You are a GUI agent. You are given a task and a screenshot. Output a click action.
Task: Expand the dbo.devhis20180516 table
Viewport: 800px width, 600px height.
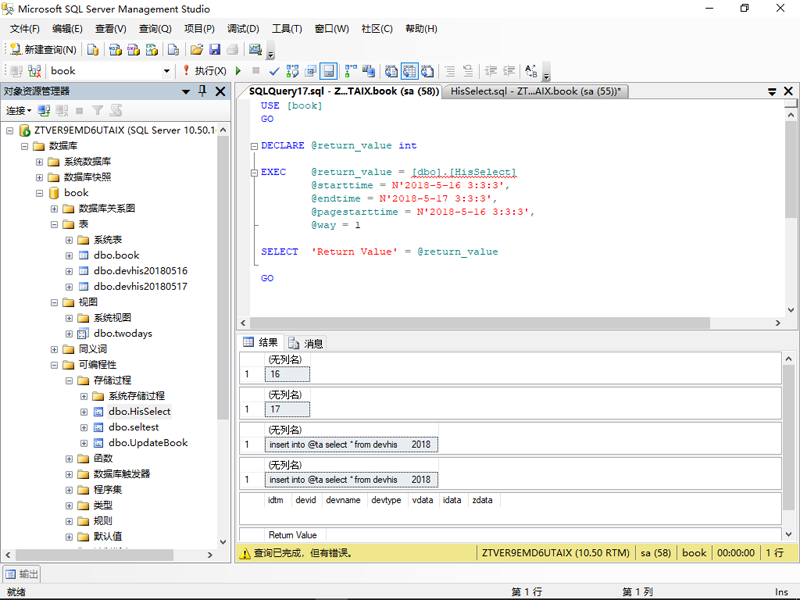tap(69, 271)
